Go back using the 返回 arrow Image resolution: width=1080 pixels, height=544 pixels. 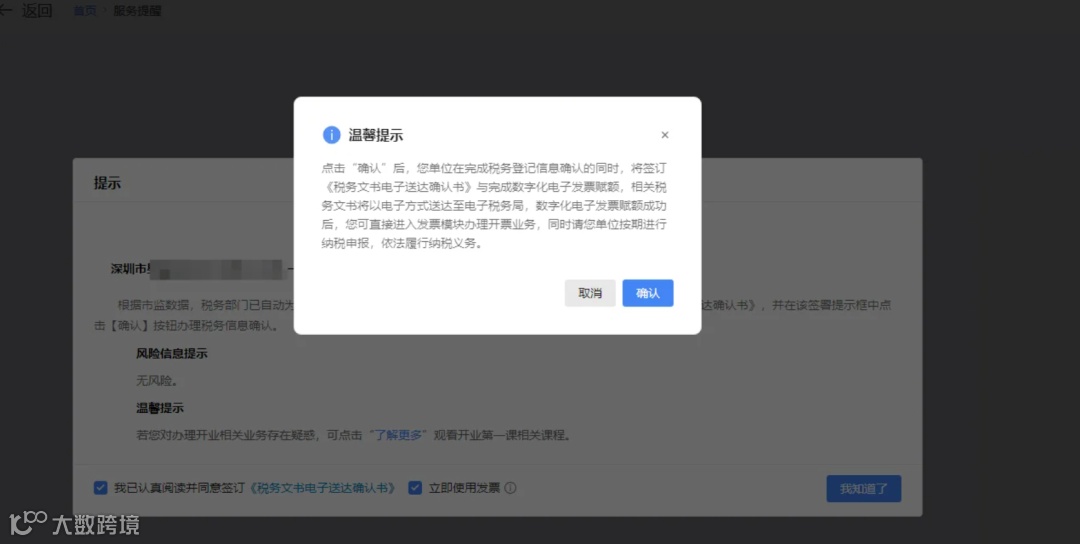click(28, 10)
